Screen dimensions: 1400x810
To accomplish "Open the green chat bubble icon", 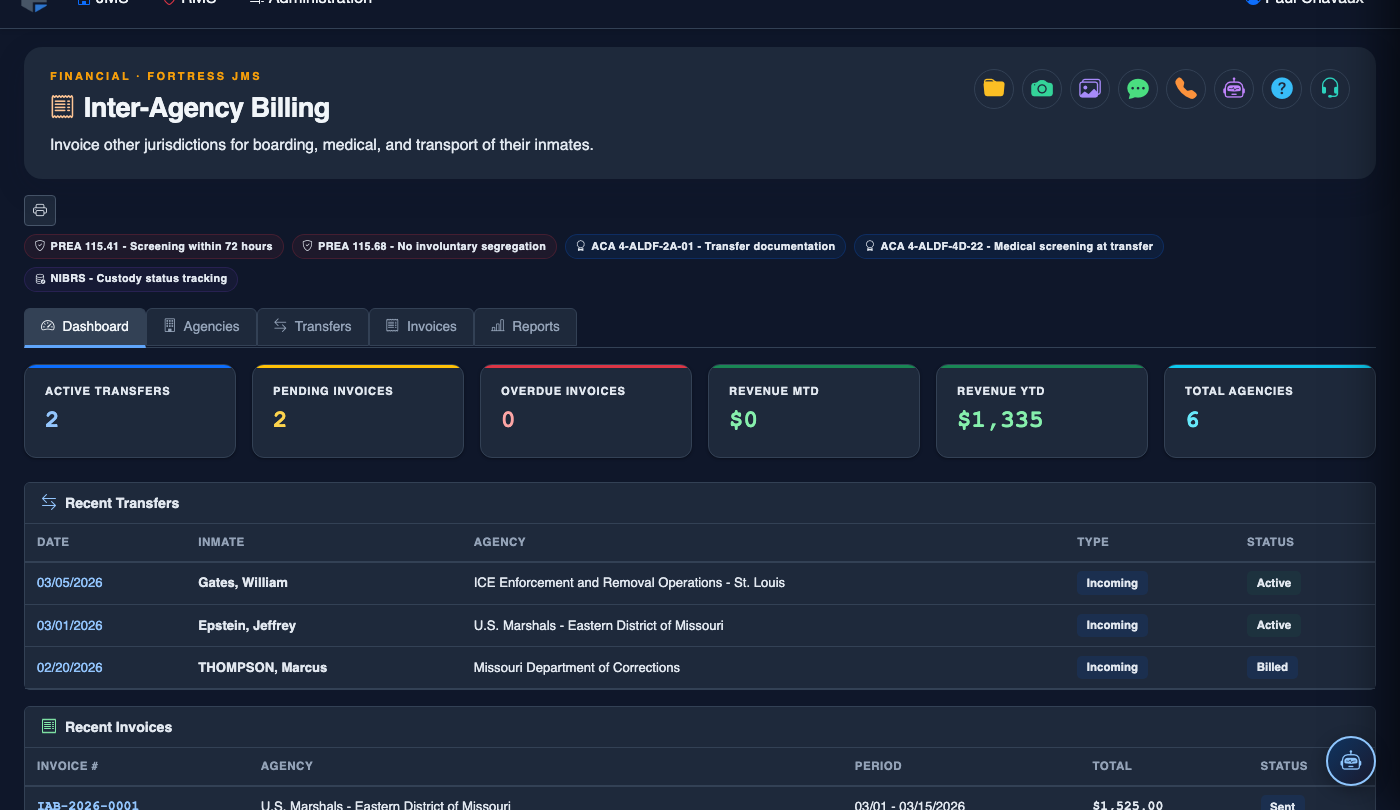I will coord(1138,89).
